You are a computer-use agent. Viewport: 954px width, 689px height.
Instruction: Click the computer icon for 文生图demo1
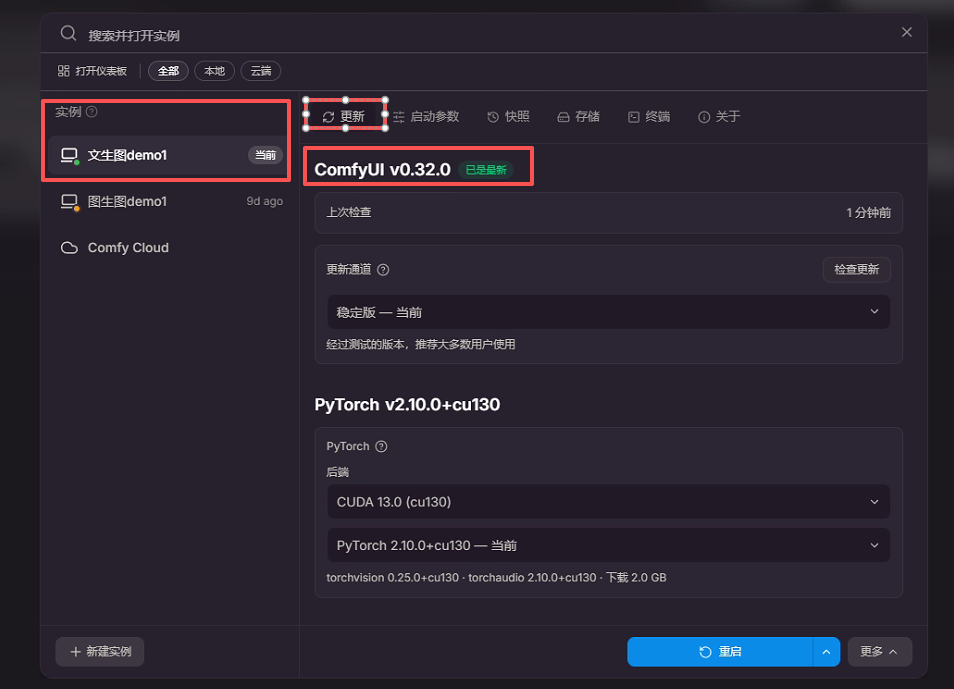[70, 156]
